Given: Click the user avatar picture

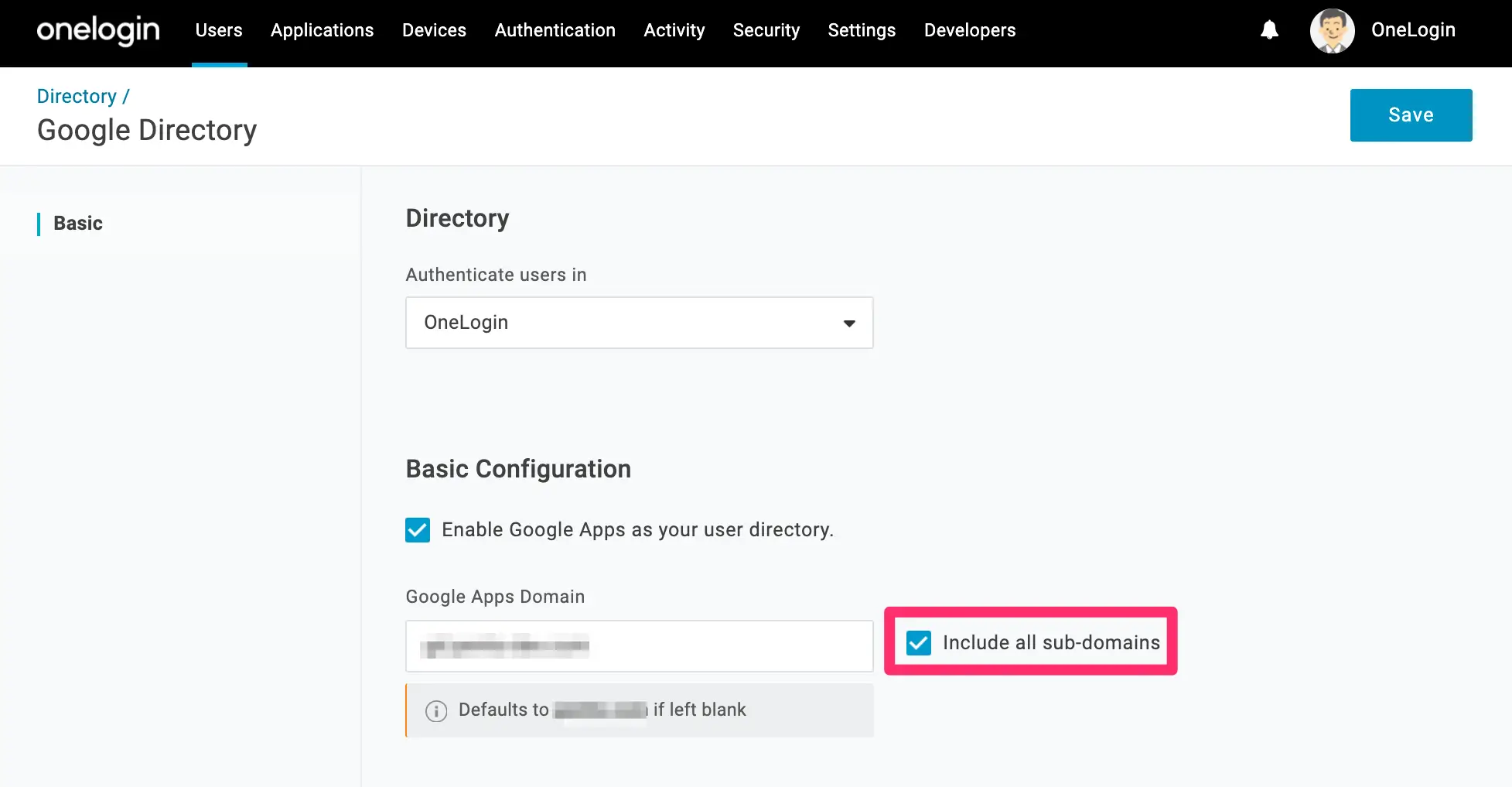Looking at the screenshot, I should (x=1332, y=31).
